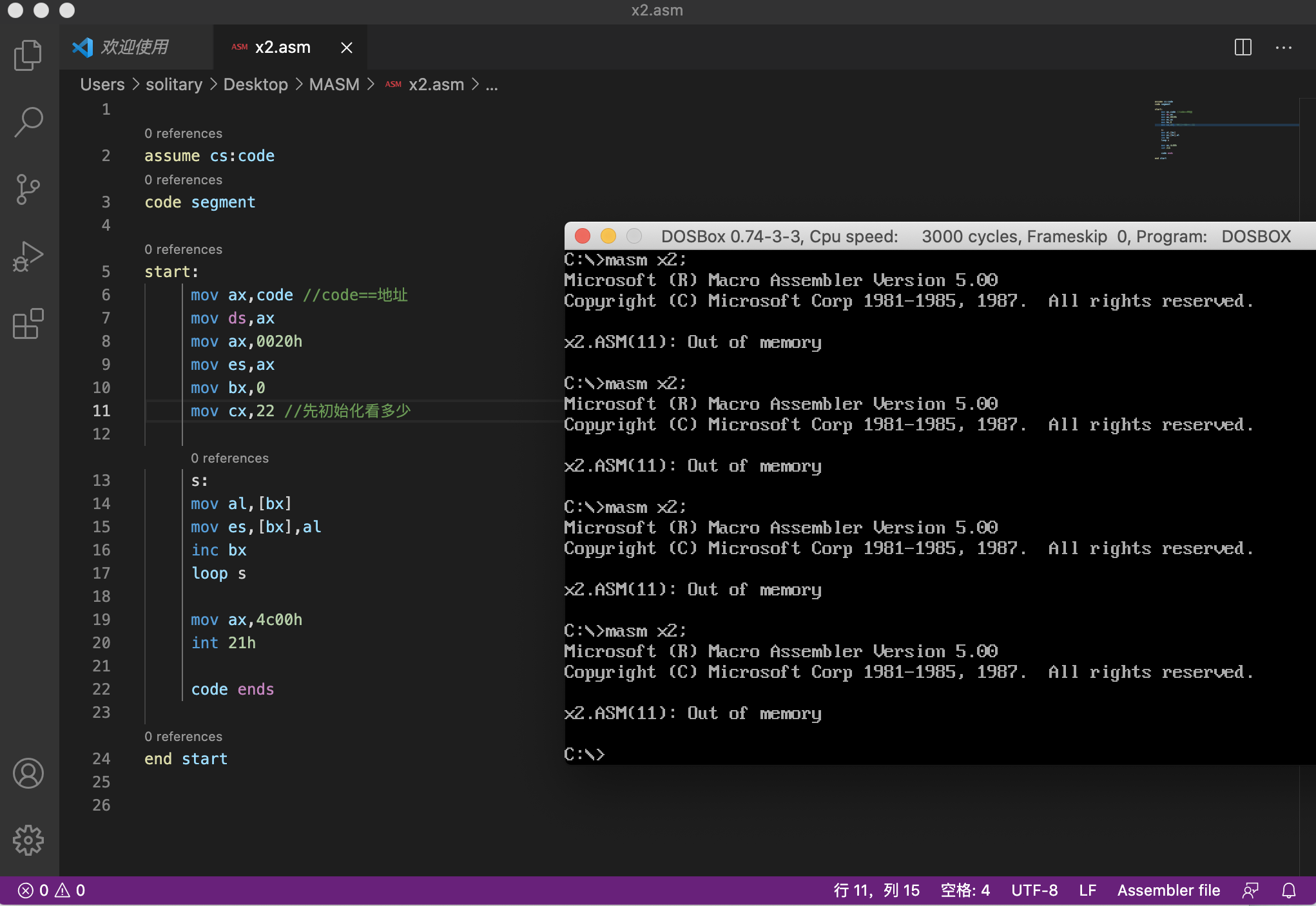Split the editor to the right

pyautogui.click(x=1243, y=47)
